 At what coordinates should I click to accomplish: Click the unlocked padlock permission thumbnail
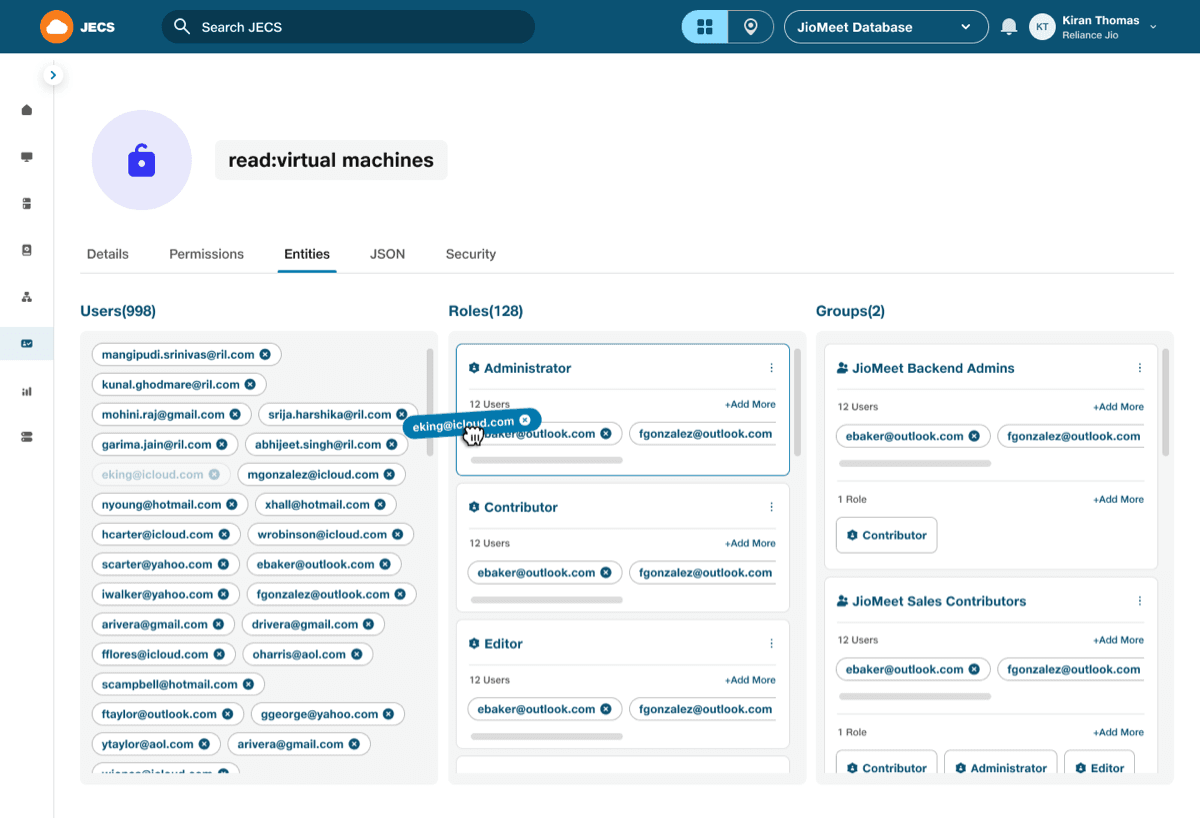tap(142, 160)
